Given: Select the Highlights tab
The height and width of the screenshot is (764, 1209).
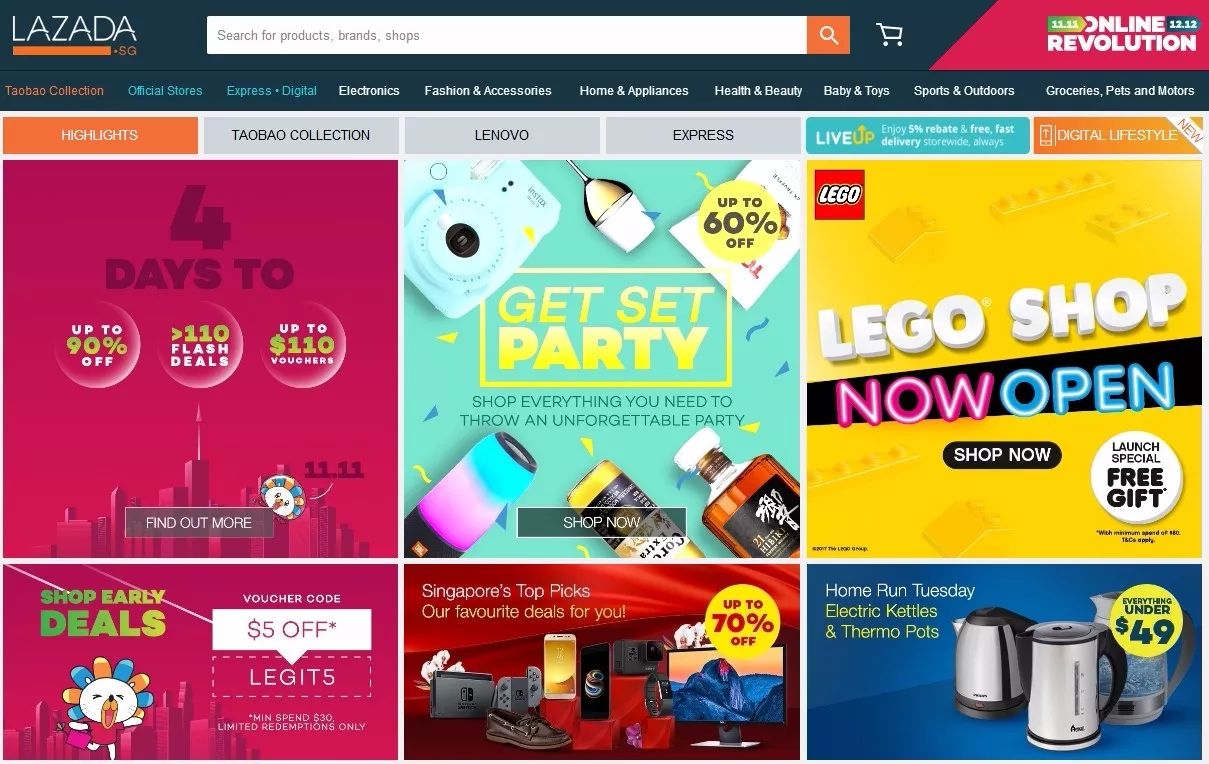Looking at the screenshot, I should point(100,135).
